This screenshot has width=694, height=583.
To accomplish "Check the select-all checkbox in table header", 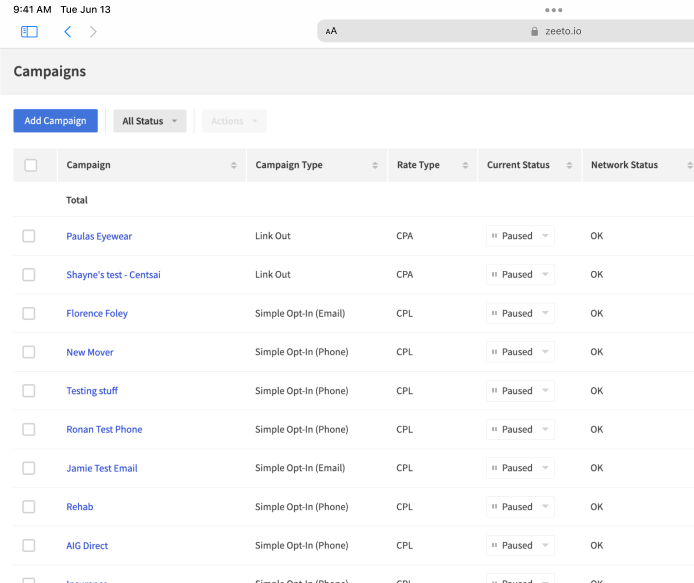I will [x=30, y=165].
